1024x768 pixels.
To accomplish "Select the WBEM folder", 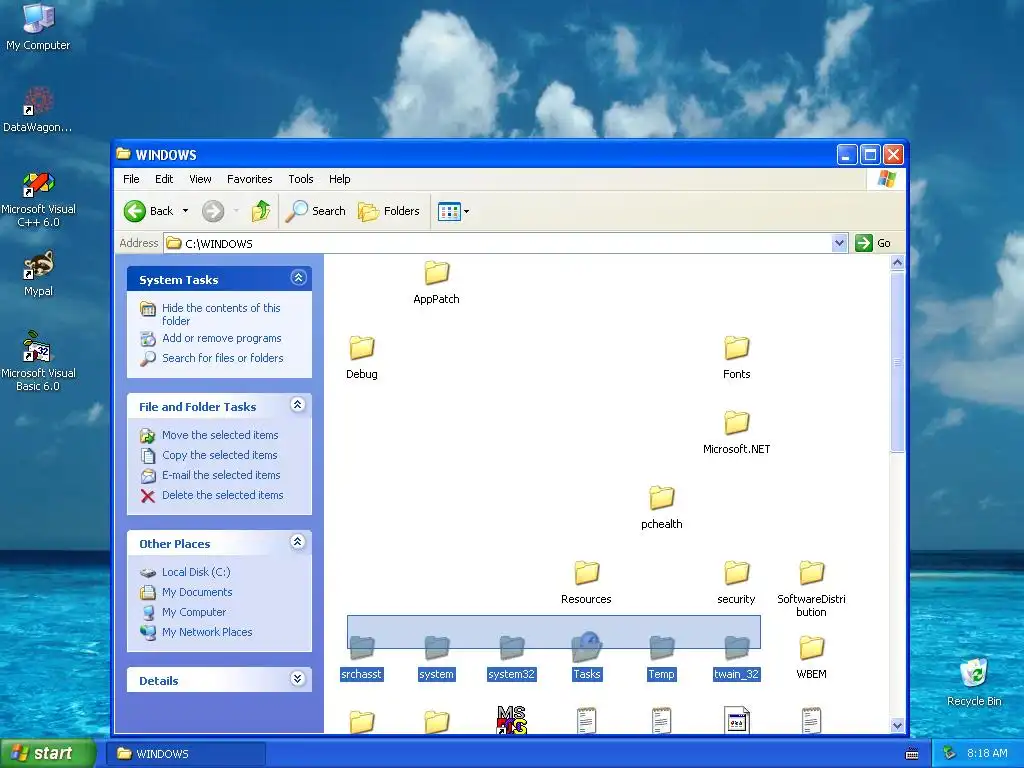I will (x=811, y=658).
